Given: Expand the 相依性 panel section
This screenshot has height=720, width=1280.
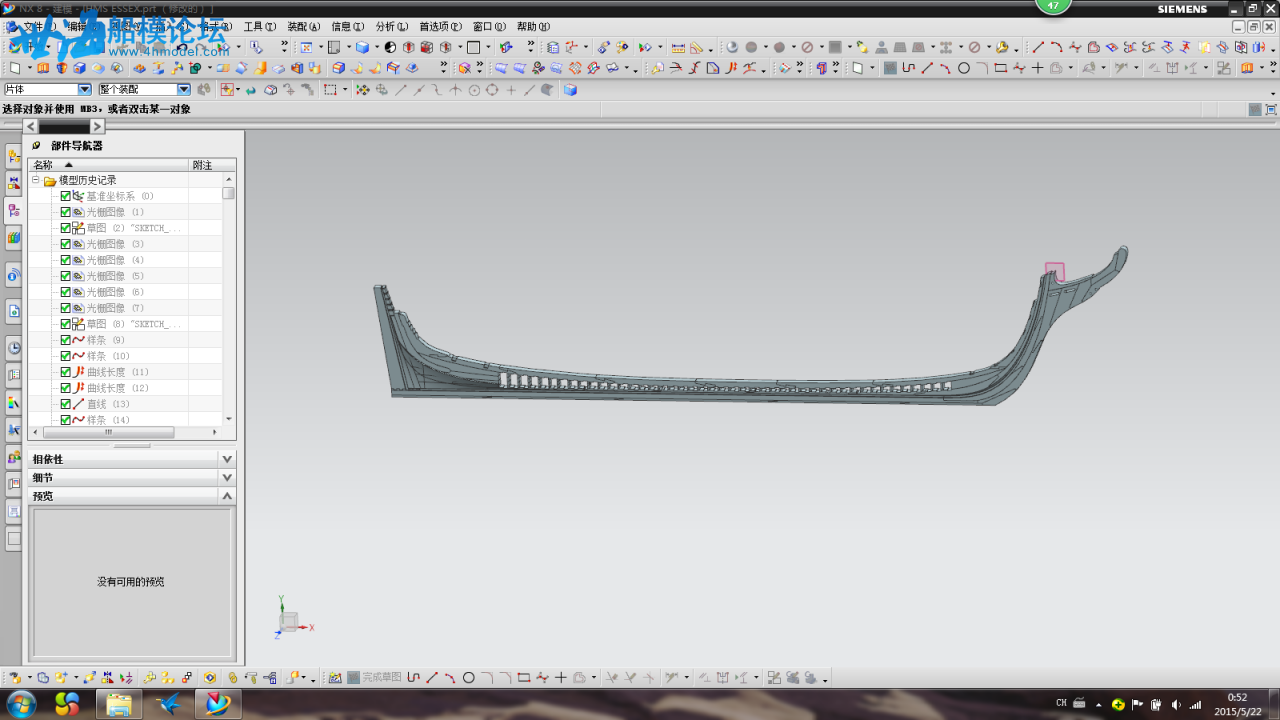Looking at the screenshot, I should 227,459.
